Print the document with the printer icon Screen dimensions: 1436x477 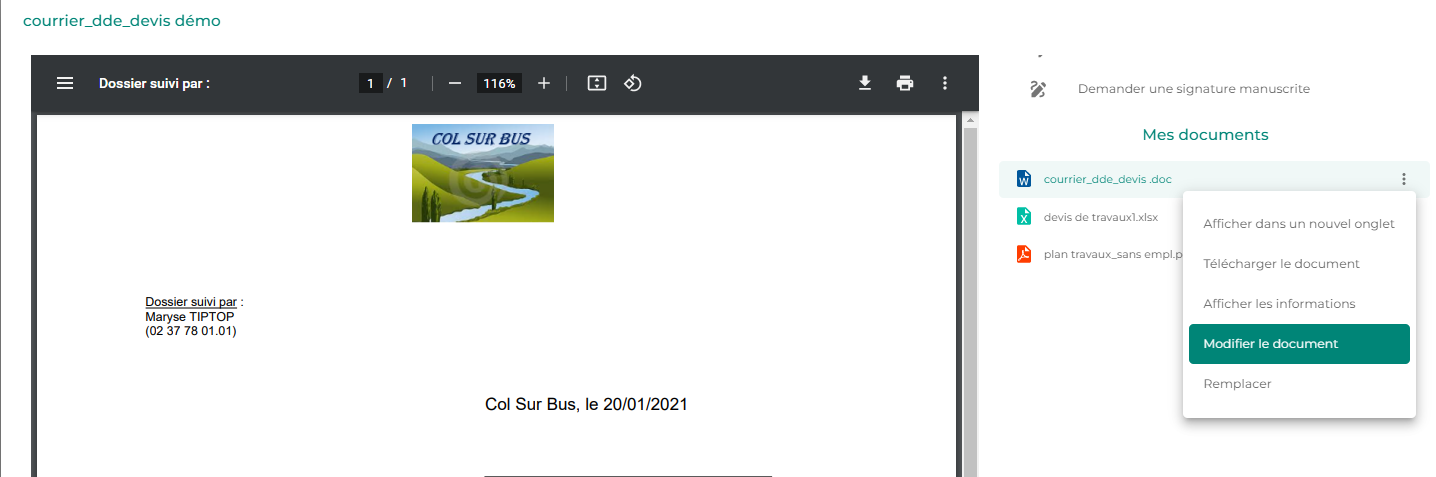[905, 83]
